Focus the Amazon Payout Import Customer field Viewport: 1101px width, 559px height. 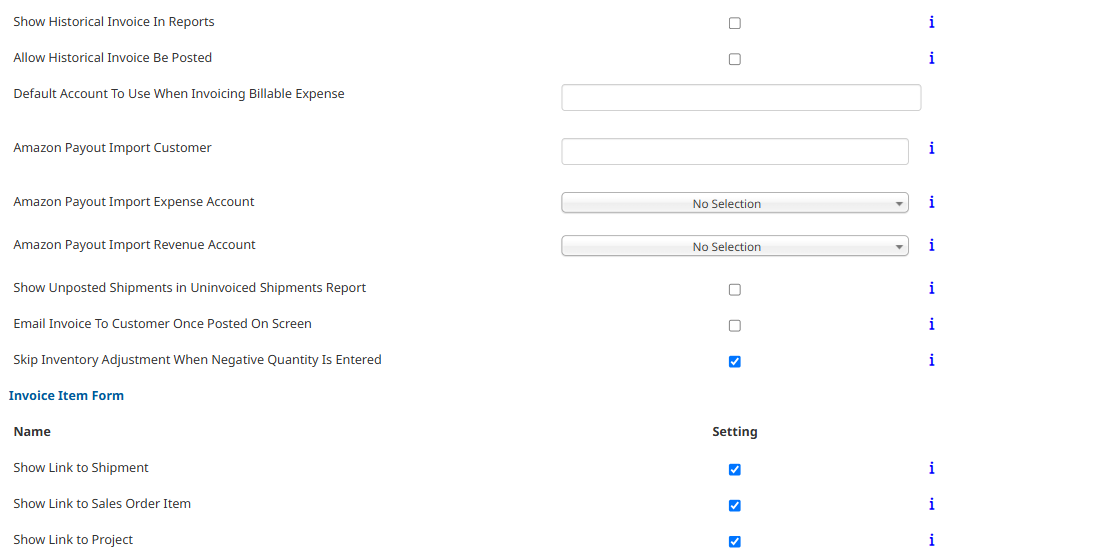[x=734, y=152]
